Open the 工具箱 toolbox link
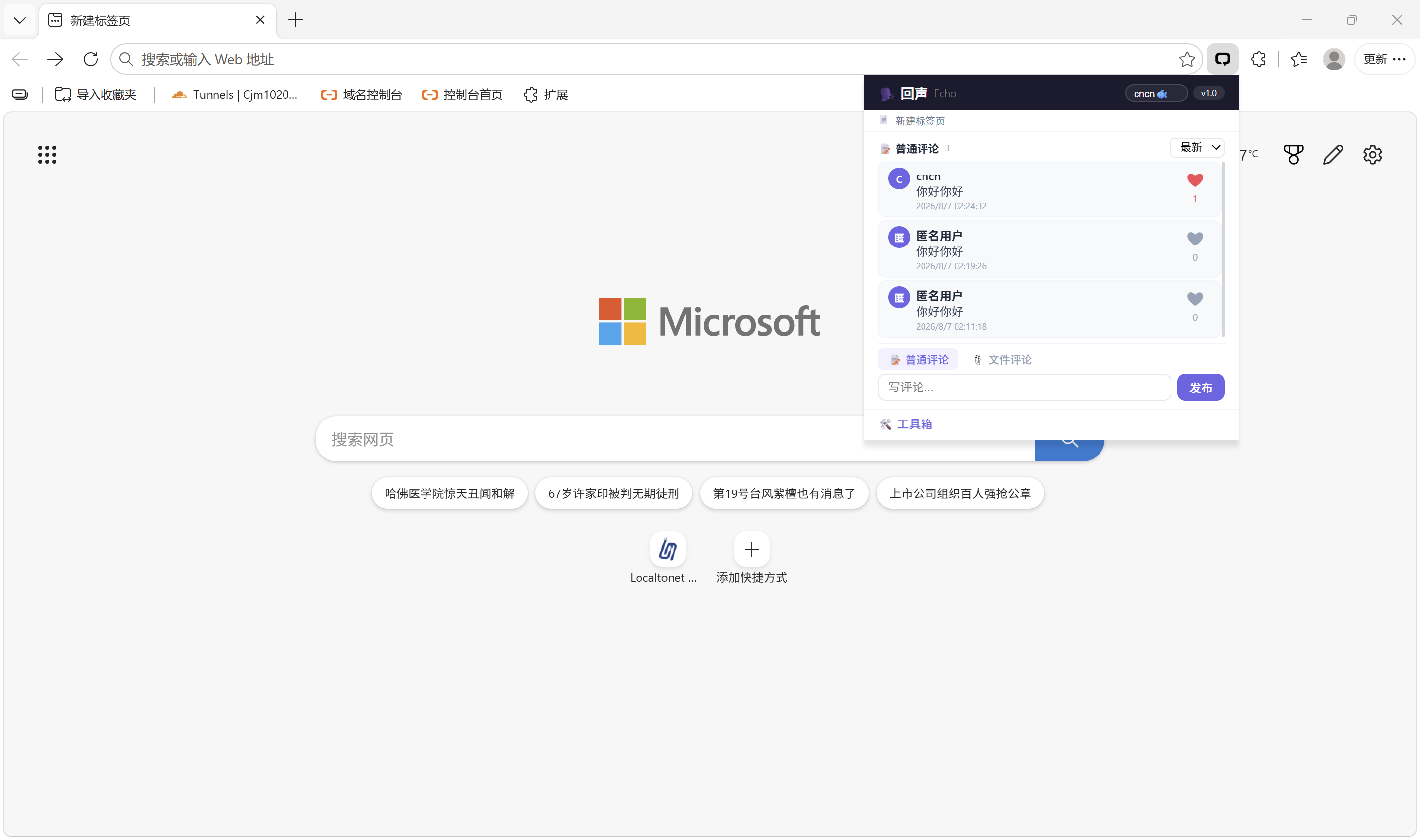 pos(906,424)
